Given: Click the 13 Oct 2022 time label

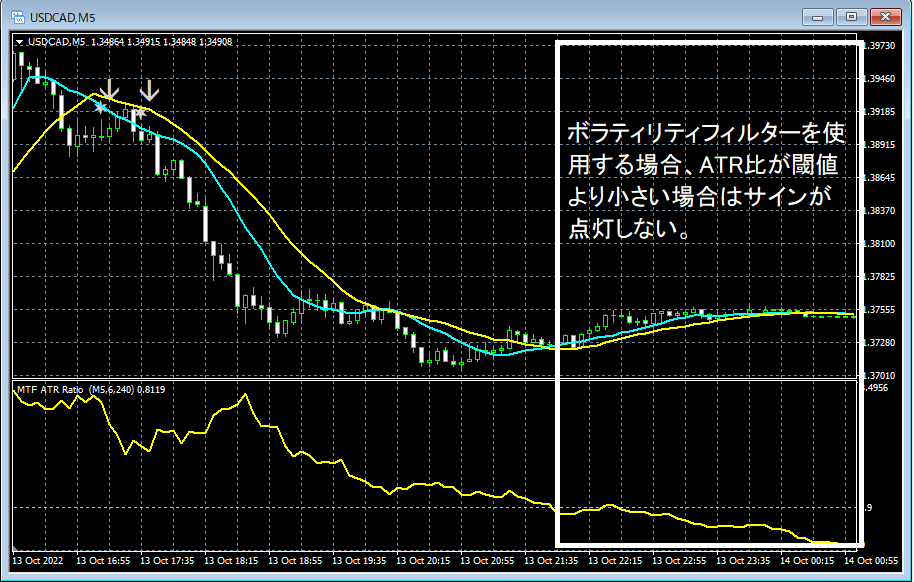Looking at the screenshot, I should coord(37,561).
